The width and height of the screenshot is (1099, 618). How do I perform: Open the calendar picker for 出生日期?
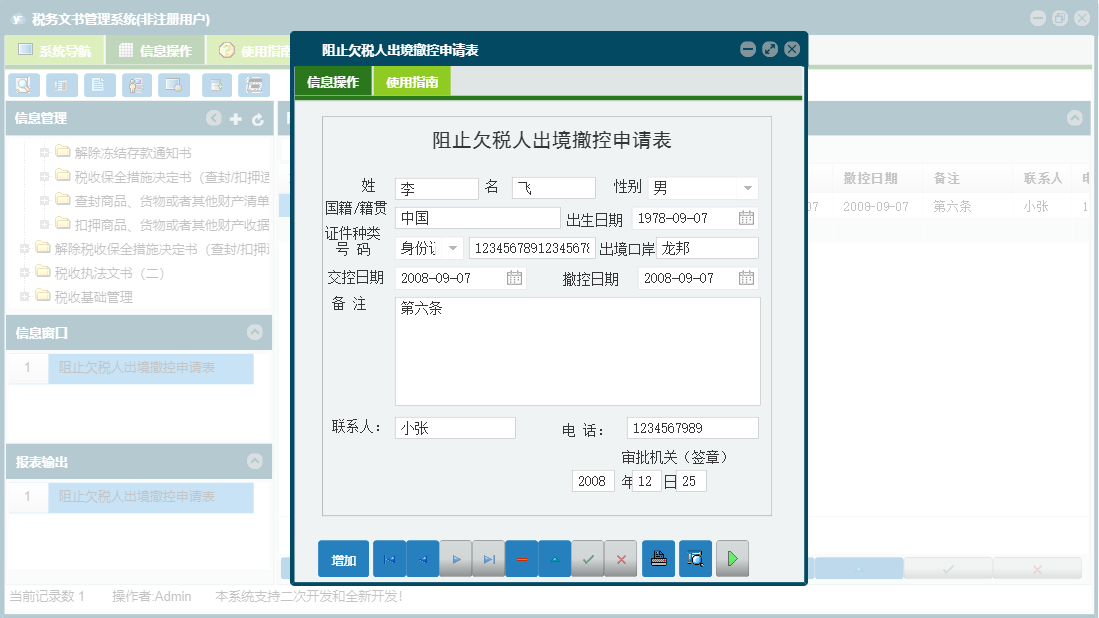[x=745, y=217]
